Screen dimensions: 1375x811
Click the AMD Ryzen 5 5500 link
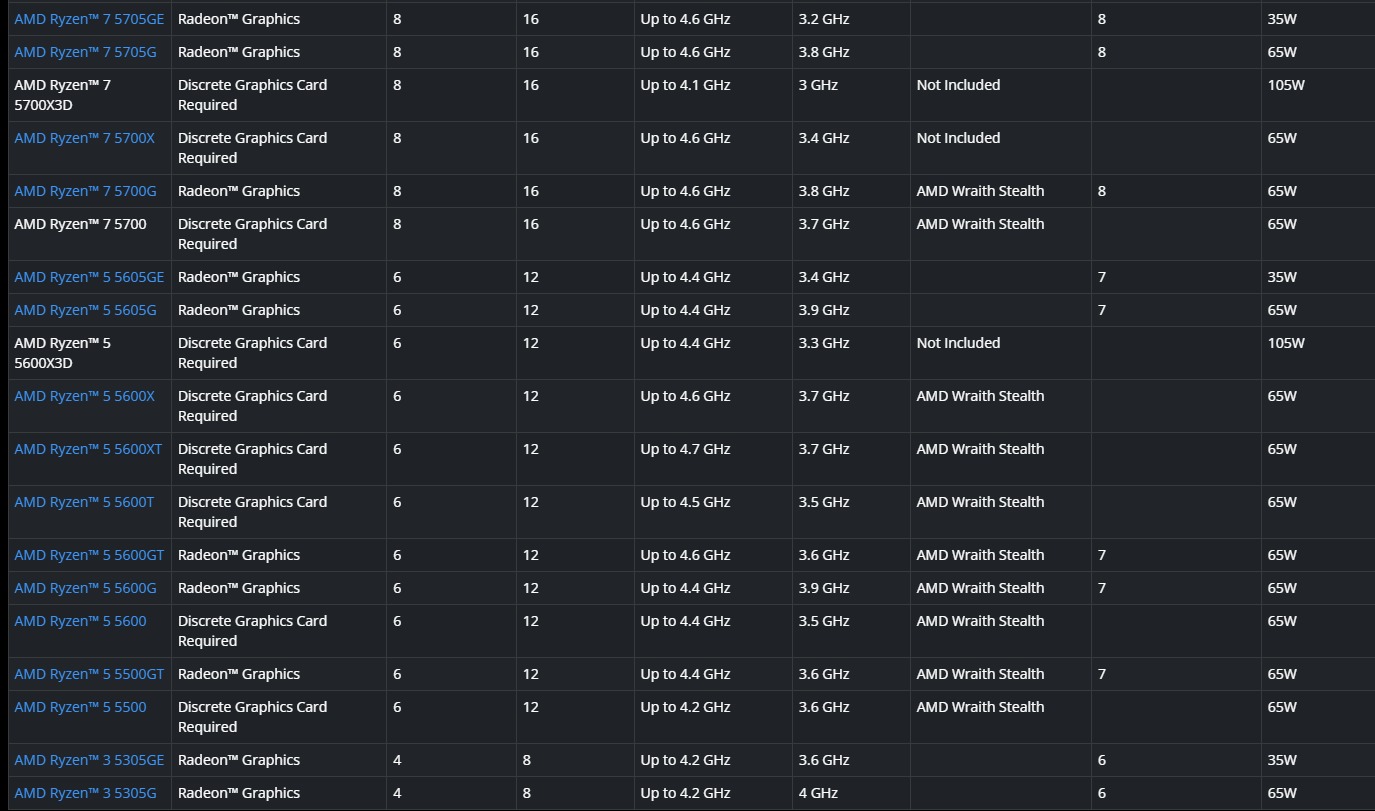pos(80,707)
